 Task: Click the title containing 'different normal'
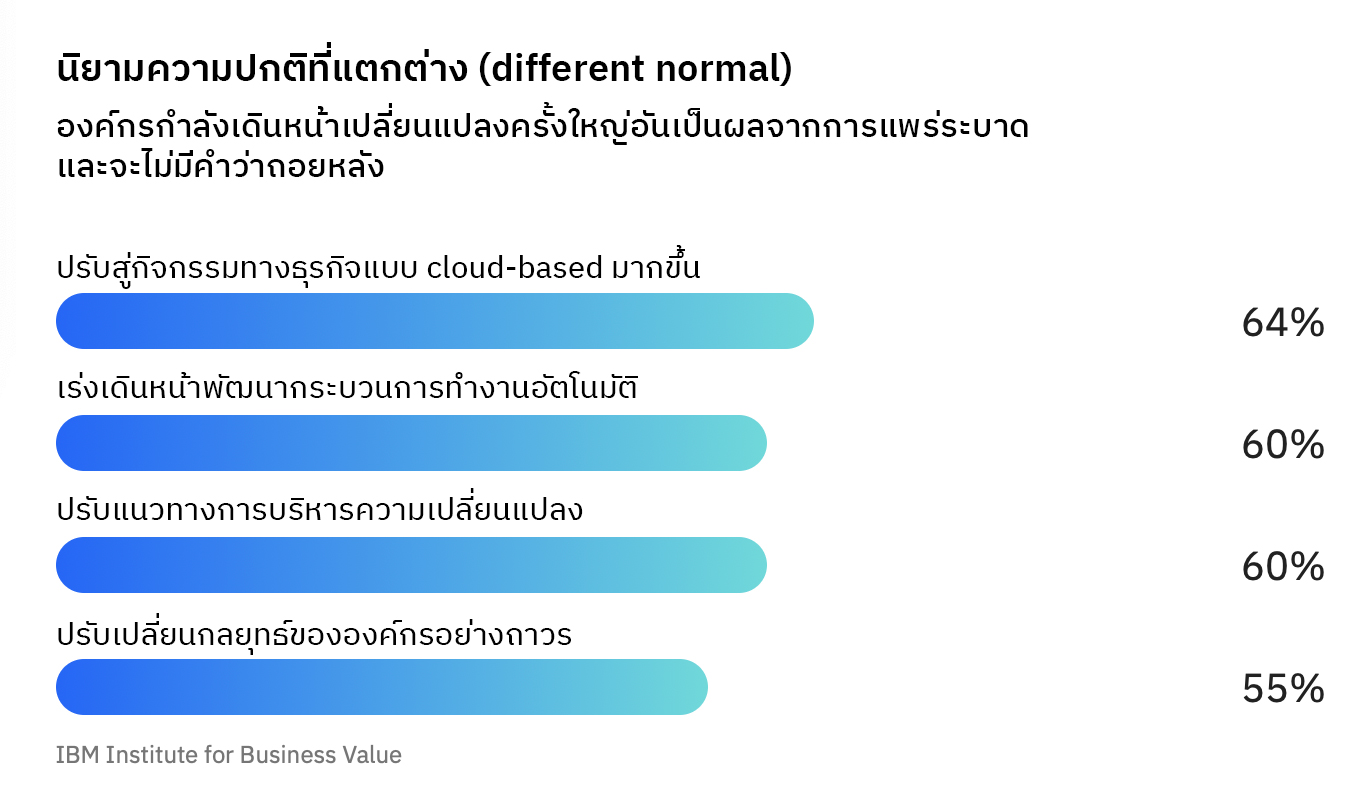coord(425,70)
